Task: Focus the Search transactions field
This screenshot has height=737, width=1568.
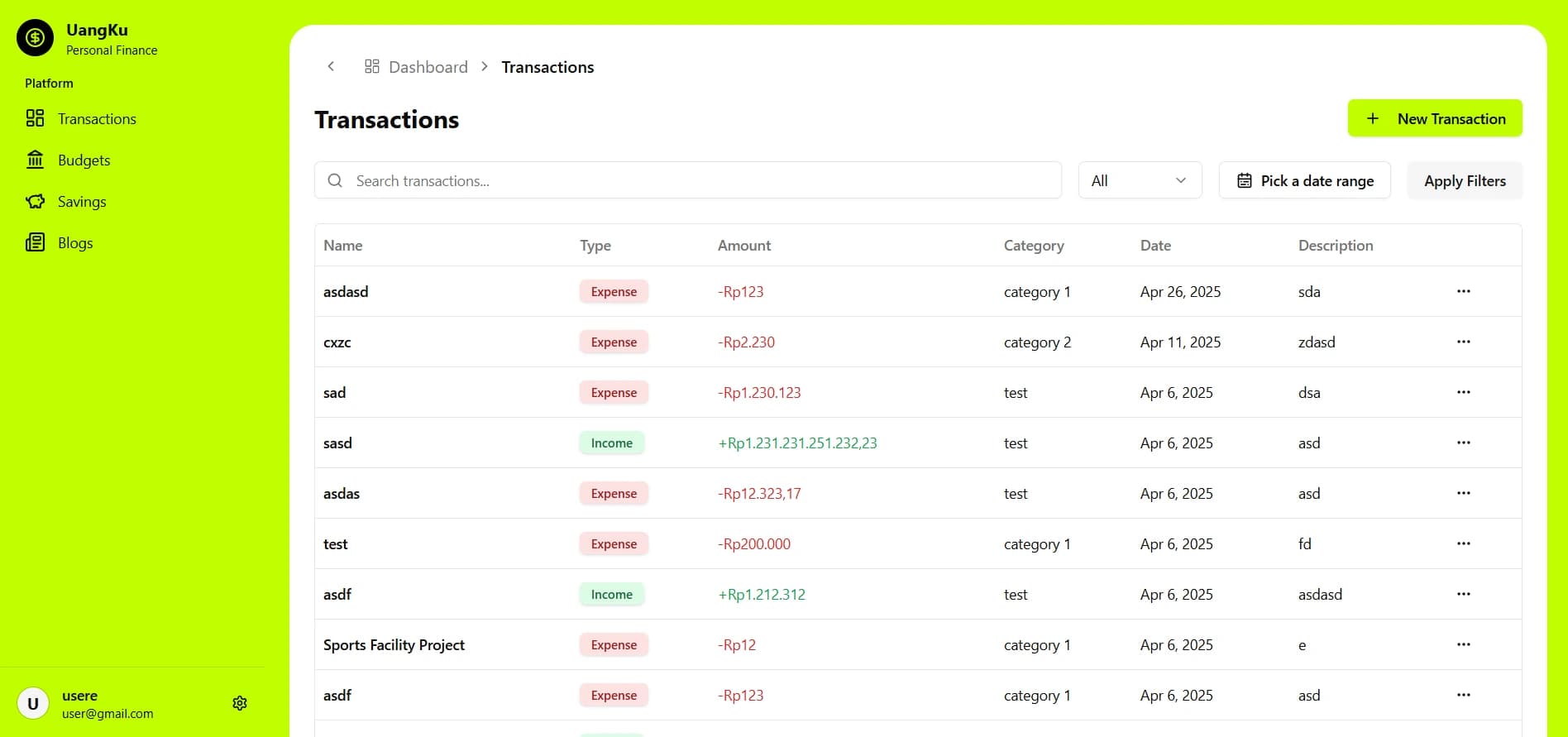Action: (688, 180)
